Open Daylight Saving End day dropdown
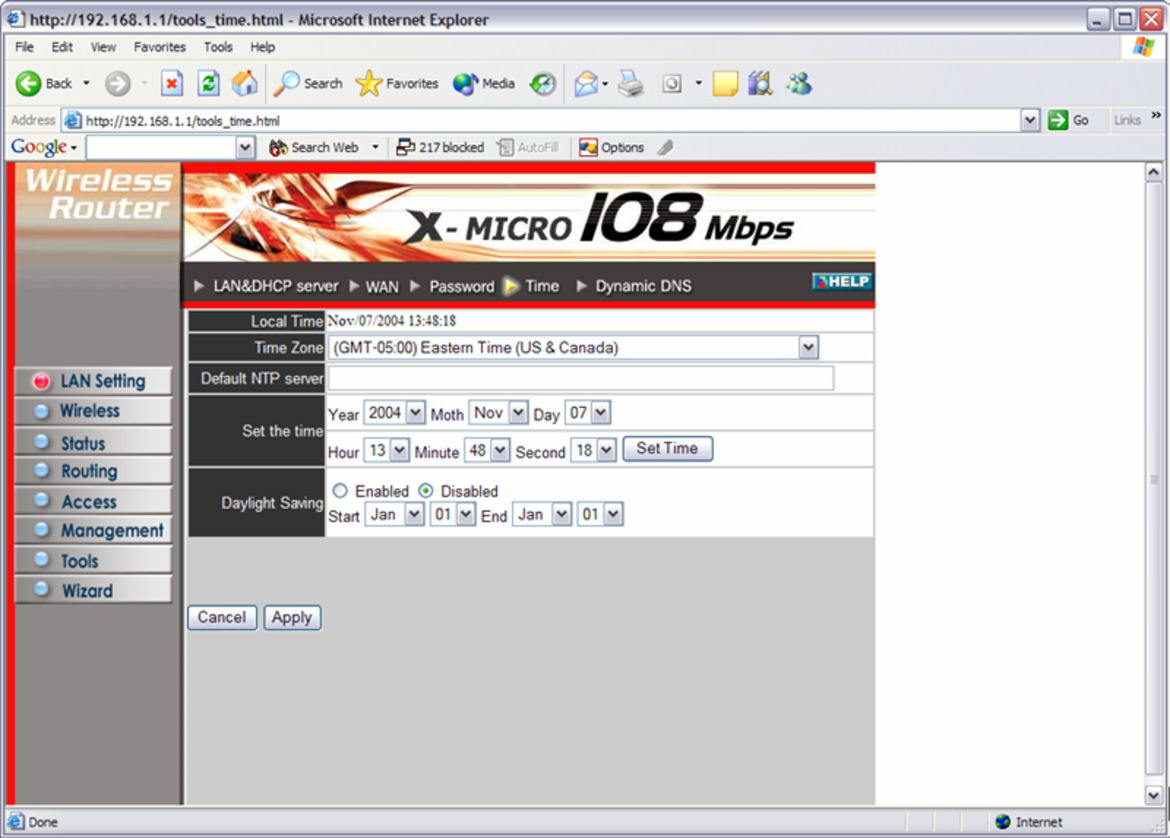 click(600, 514)
